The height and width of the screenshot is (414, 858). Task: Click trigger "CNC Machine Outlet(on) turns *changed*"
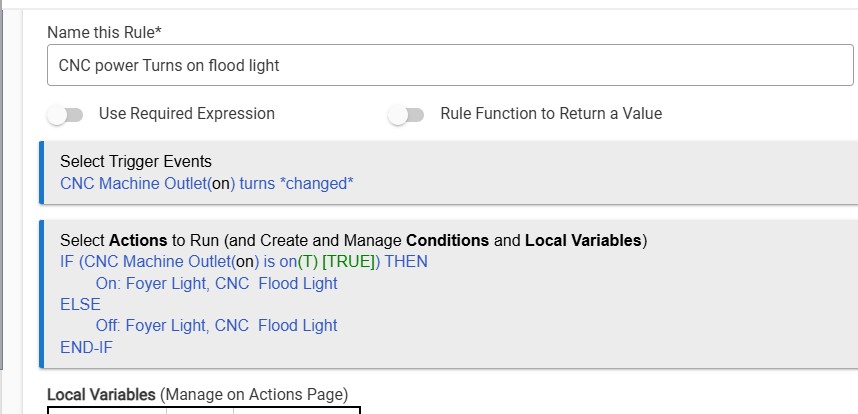point(207,184)
